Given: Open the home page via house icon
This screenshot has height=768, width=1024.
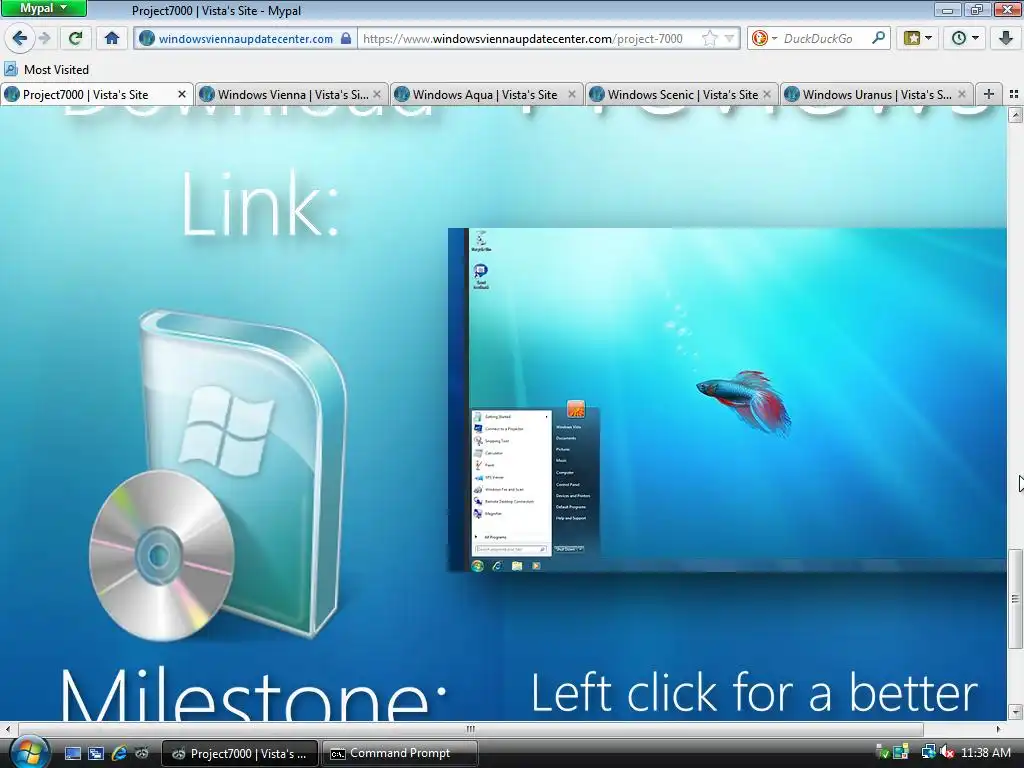Looking at the screenshot, I should (x=112, y=39).
